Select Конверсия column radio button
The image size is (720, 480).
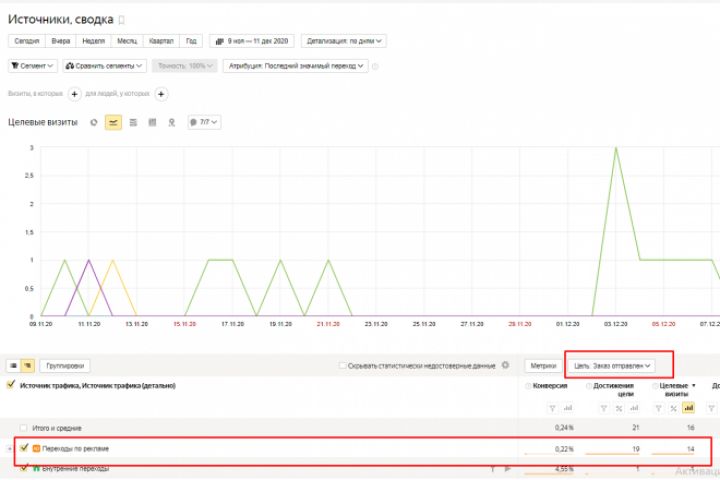coord(528,386)
